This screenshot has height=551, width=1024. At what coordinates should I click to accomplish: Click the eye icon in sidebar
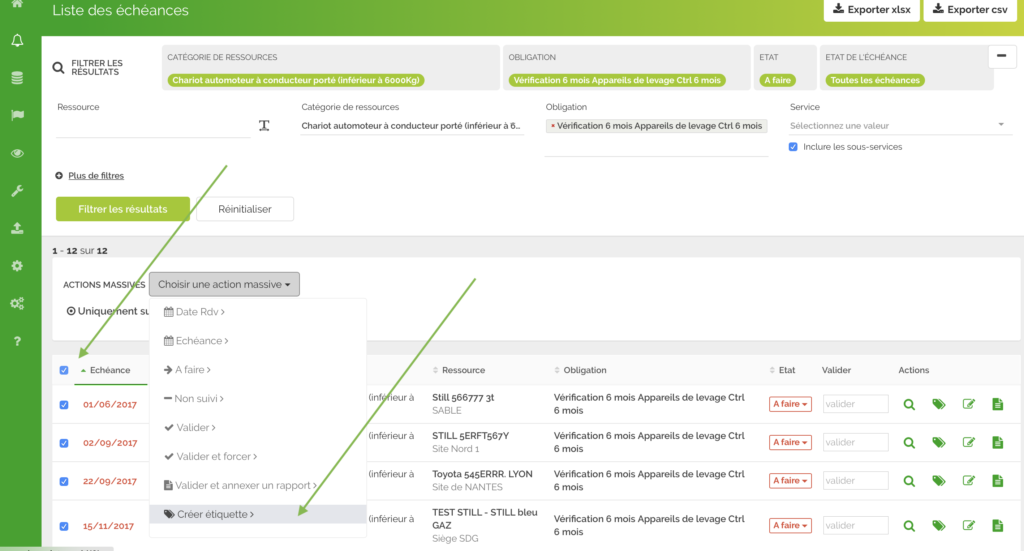click(17, 153)
